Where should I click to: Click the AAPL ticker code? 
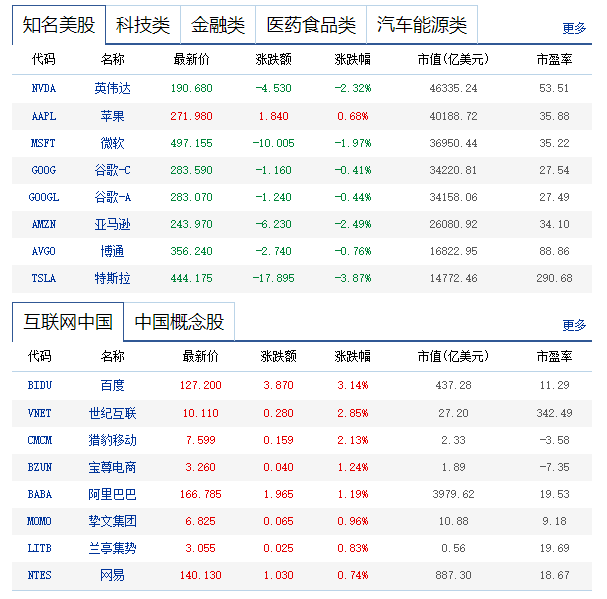(x=44, y=116)
